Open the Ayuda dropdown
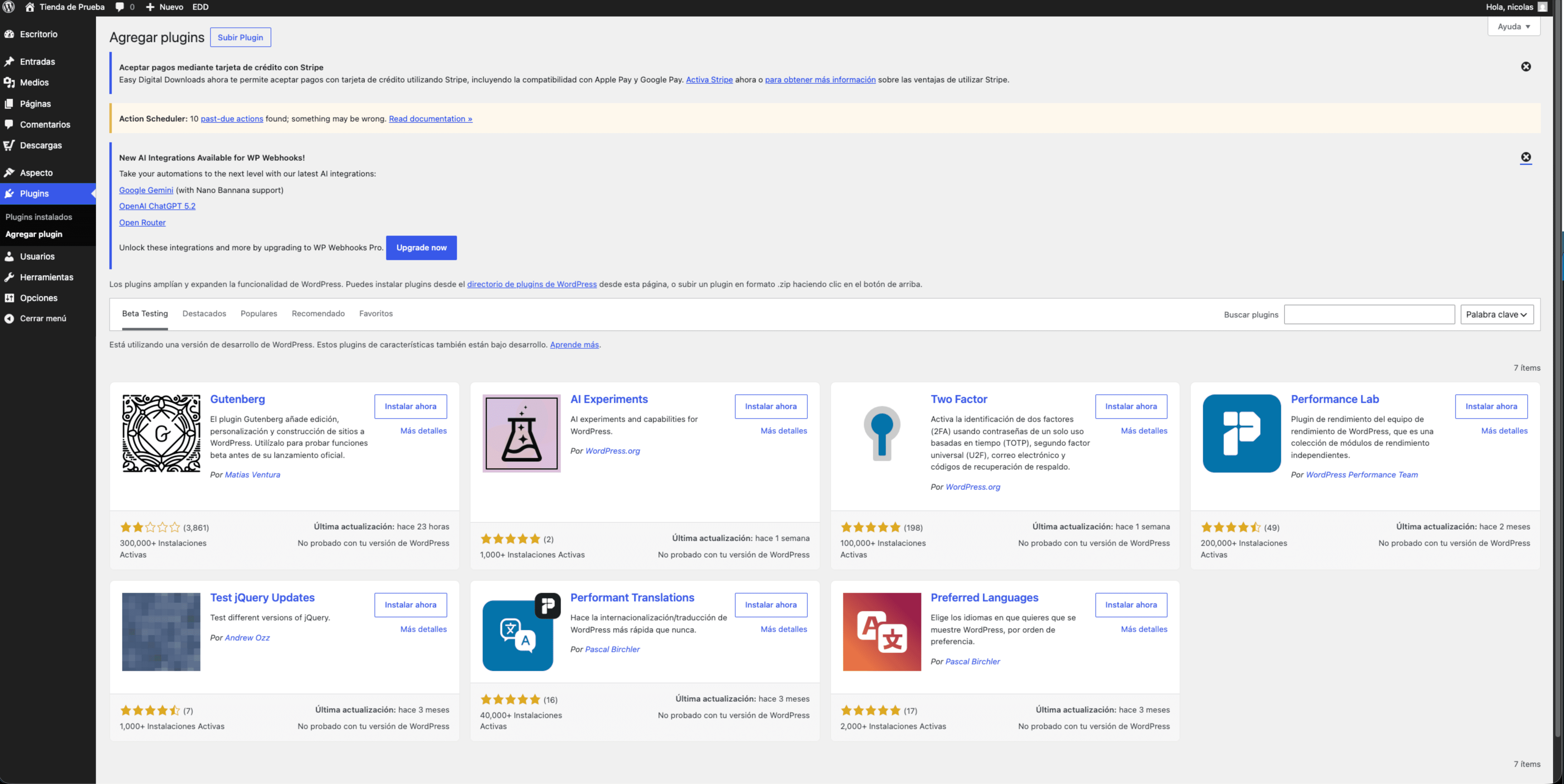This screenshot has height=784, width=1564. click(1514, 26)
